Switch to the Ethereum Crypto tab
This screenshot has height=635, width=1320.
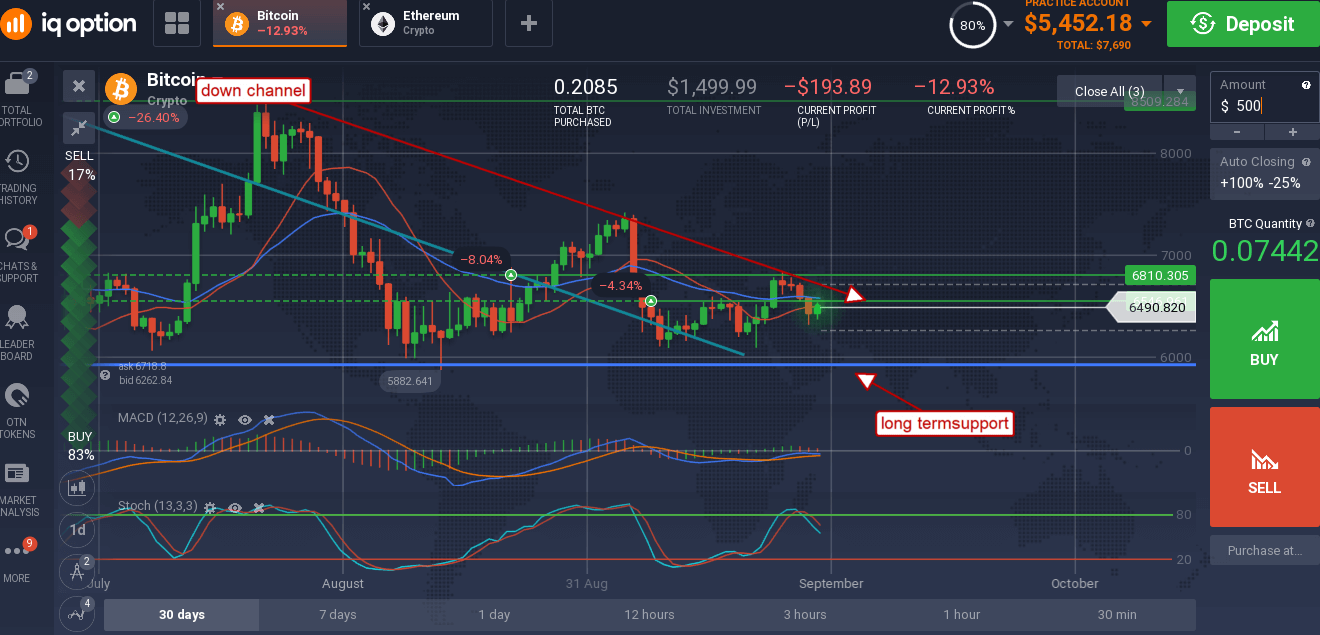point(426,24)
